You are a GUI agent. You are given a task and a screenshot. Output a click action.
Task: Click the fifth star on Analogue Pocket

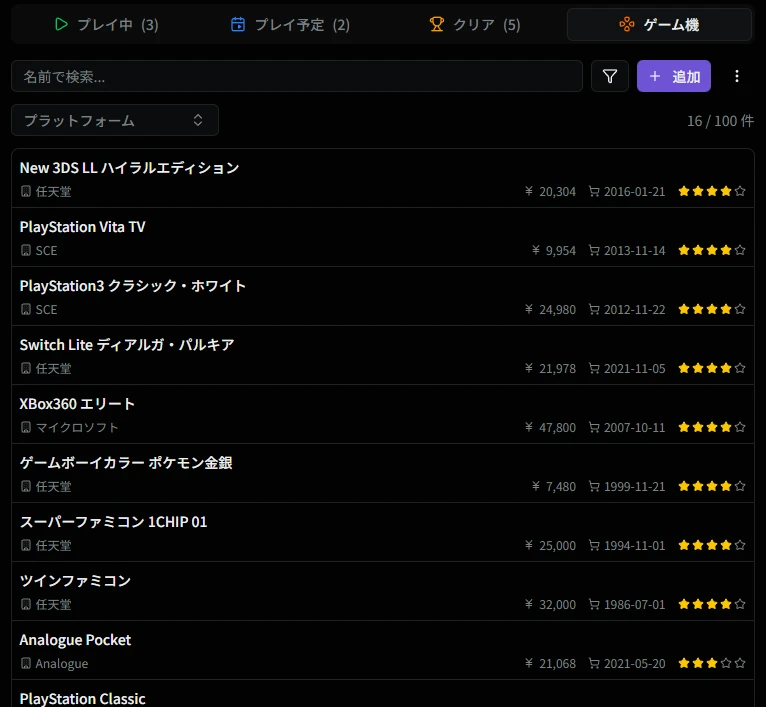740,663
